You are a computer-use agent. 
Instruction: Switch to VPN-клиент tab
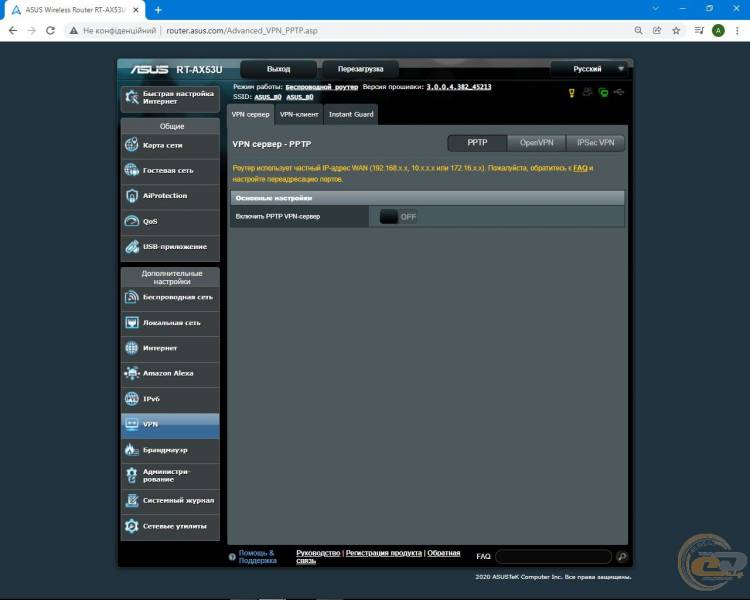(299, 114)
